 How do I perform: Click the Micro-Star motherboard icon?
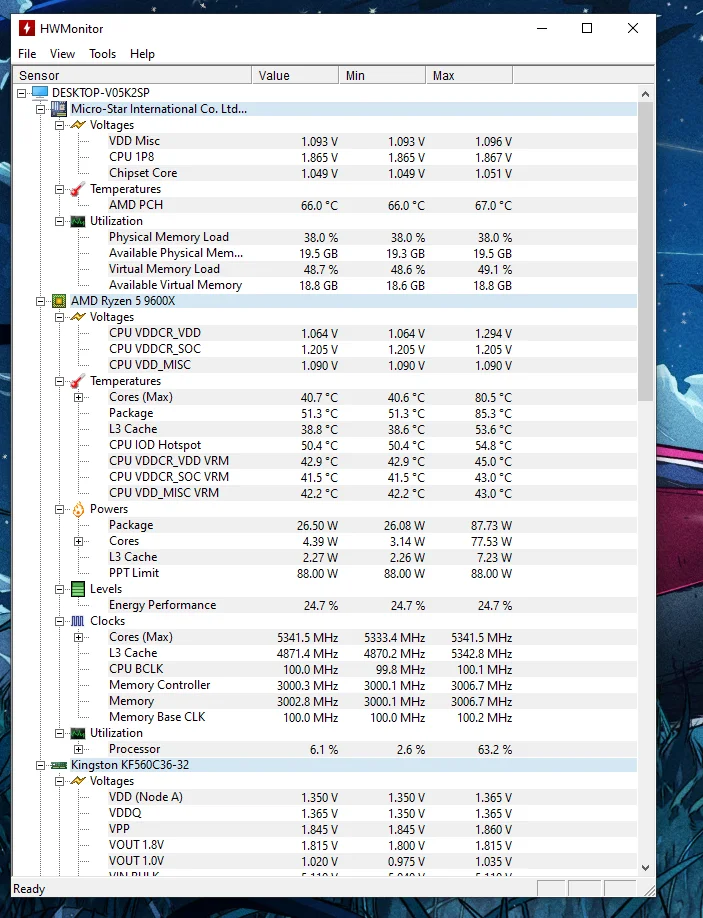[x=59, y=109]
